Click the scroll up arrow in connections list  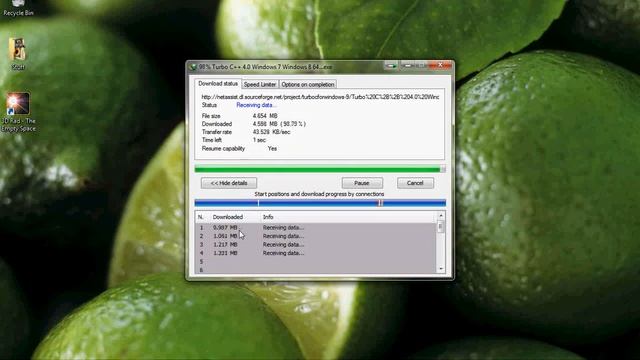point(441,216)
